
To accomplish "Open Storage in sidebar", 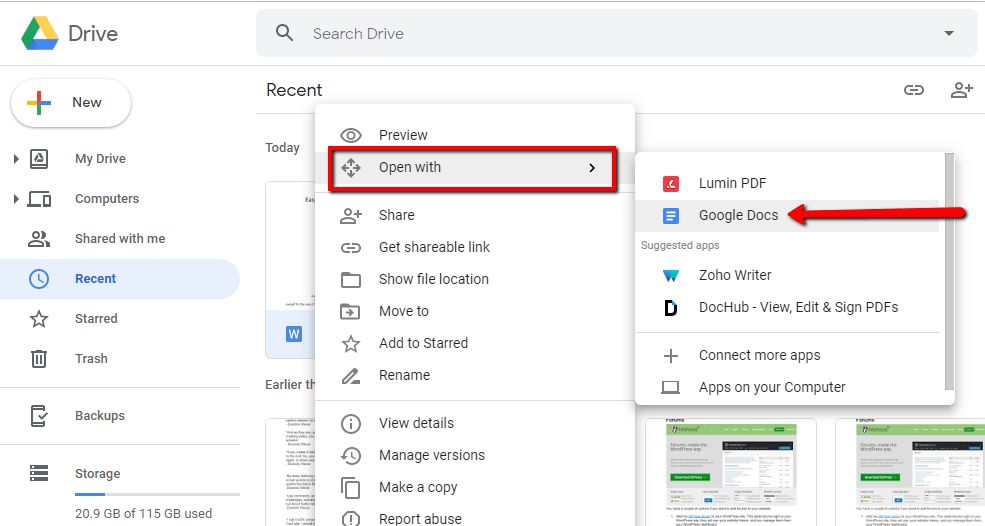I will pos(97,474).
